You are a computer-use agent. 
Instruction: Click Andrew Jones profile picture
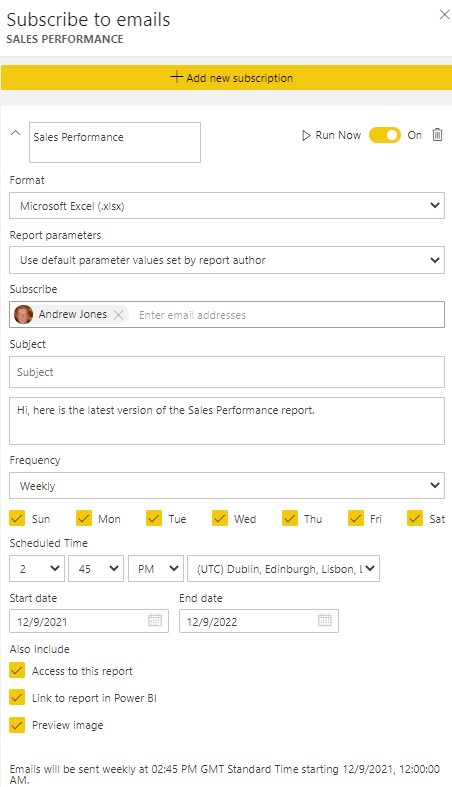click(x=24, y=314)
